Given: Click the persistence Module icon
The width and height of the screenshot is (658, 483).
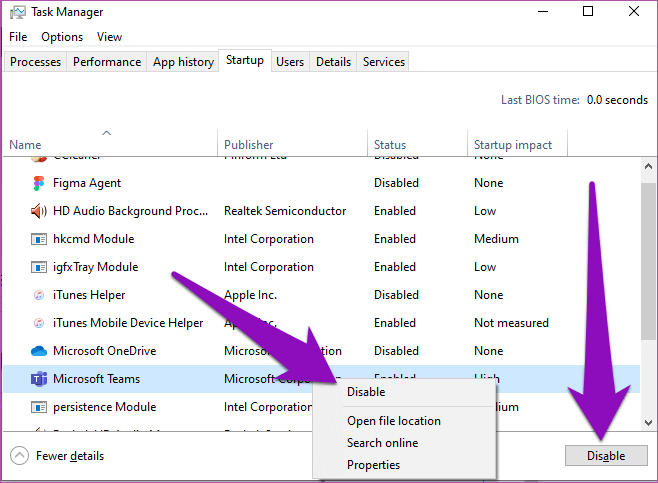Looking at the screenshot, I should [x=39, y=407].
